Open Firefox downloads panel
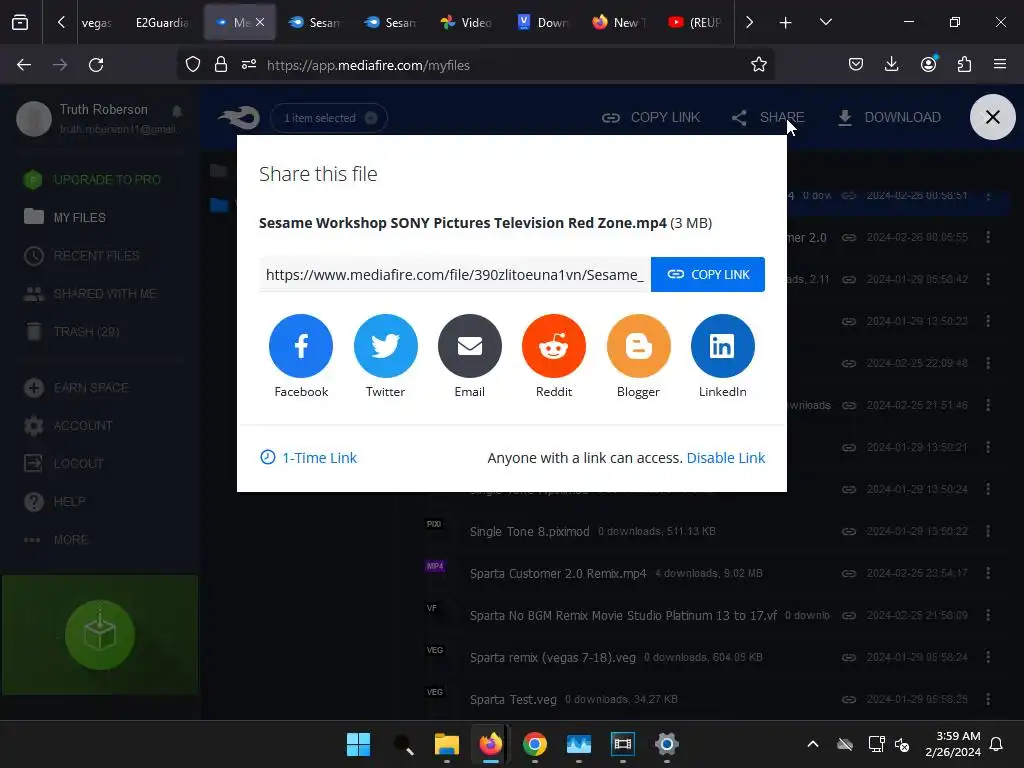The height and width of the screenshot is (768, 1024). [891, 64]
